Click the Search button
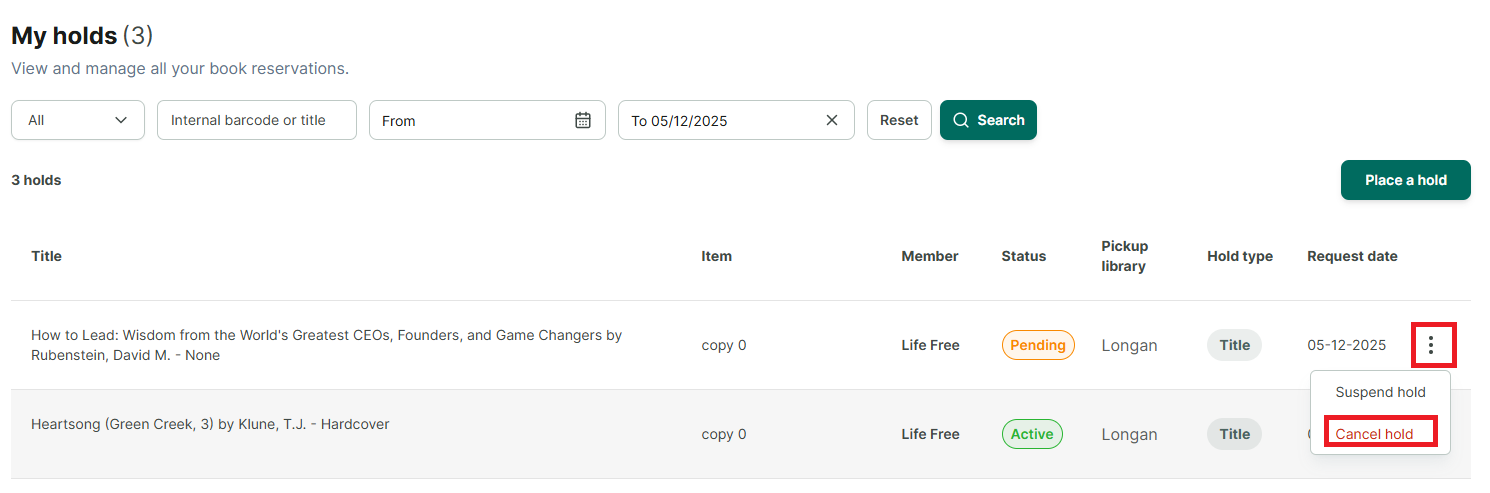The height and width of the screenshot is (493, 1490). tap(988, 120)
